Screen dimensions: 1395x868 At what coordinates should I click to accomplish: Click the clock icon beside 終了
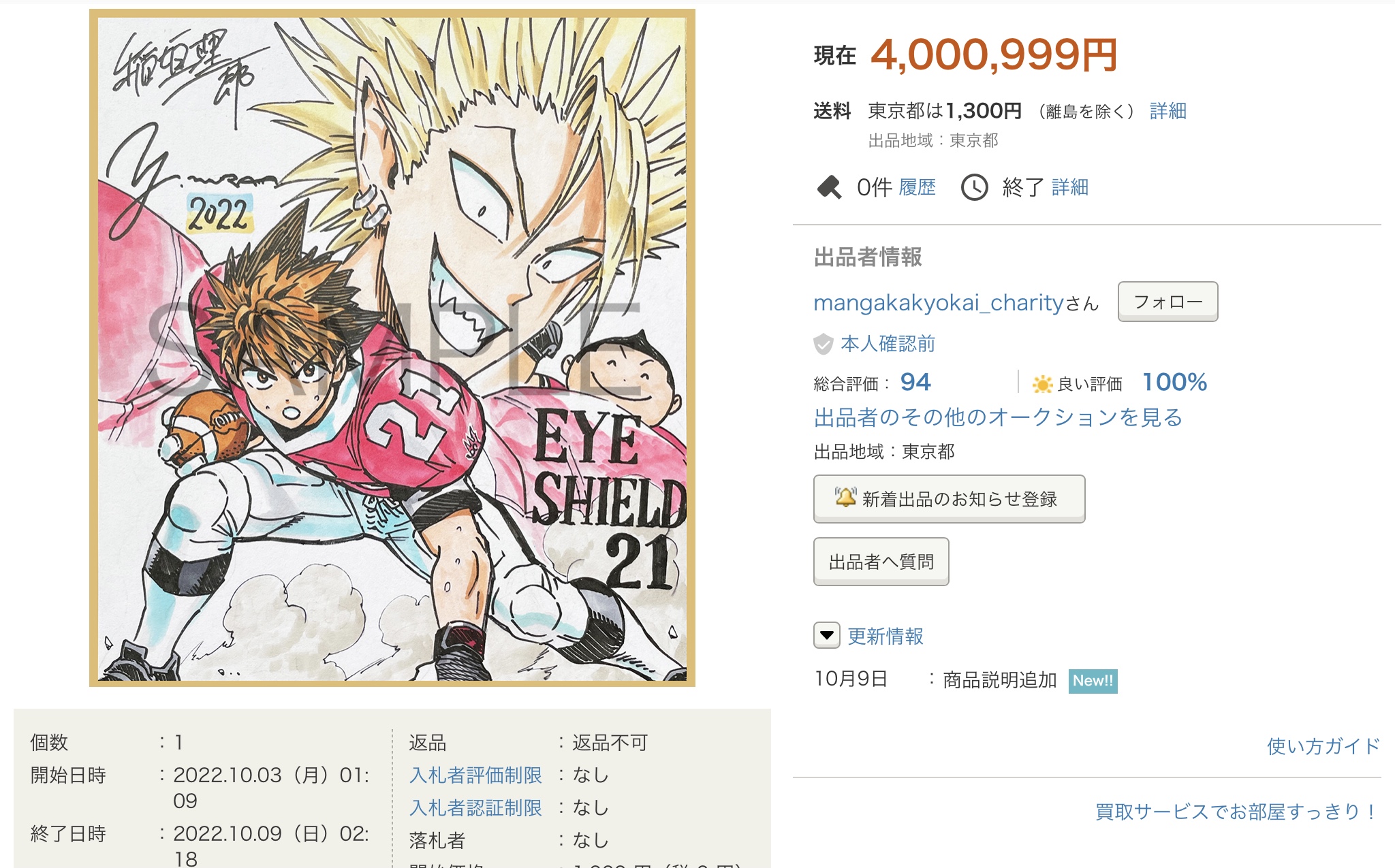point(974,187)
